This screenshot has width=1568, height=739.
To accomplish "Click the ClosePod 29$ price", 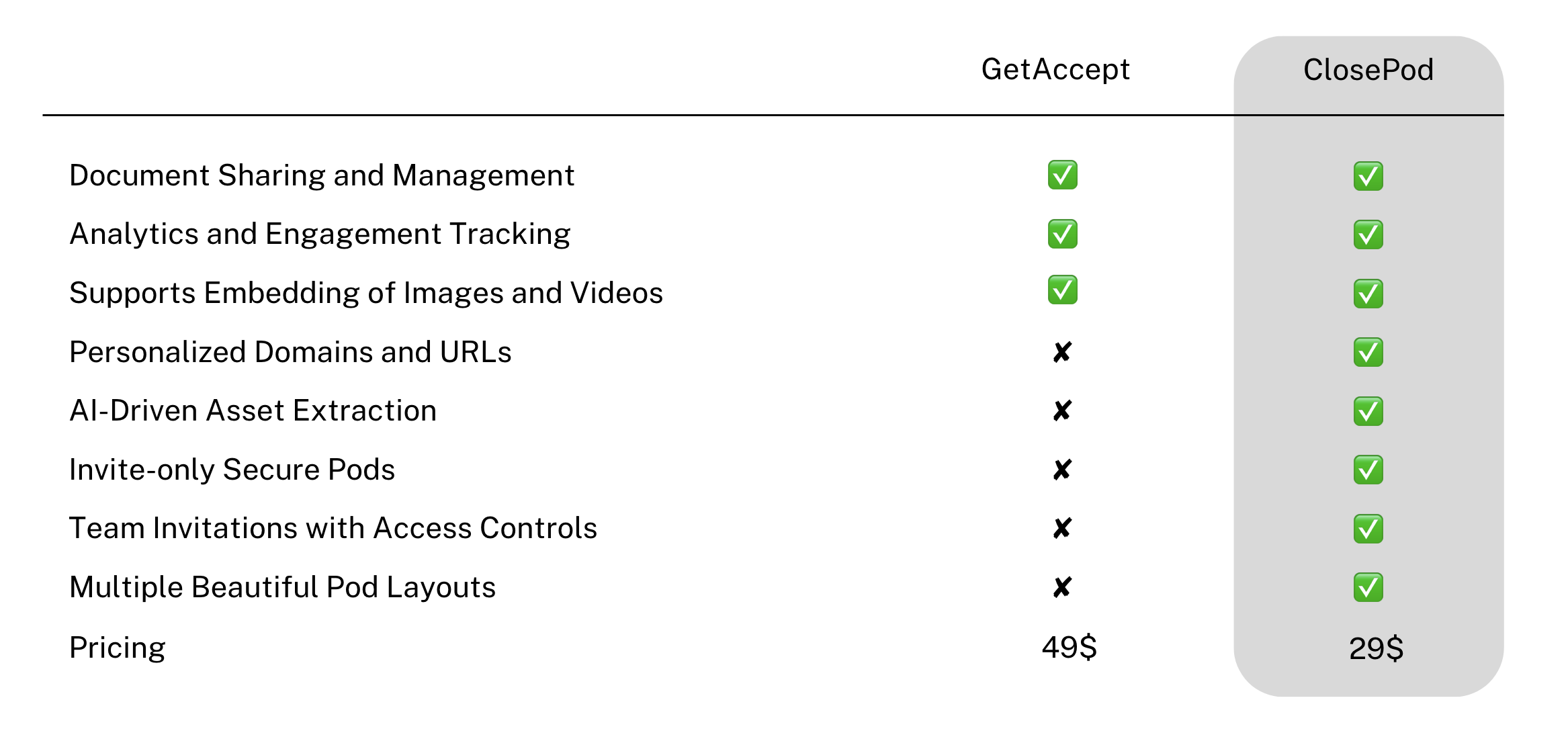I will [1376, 648].
